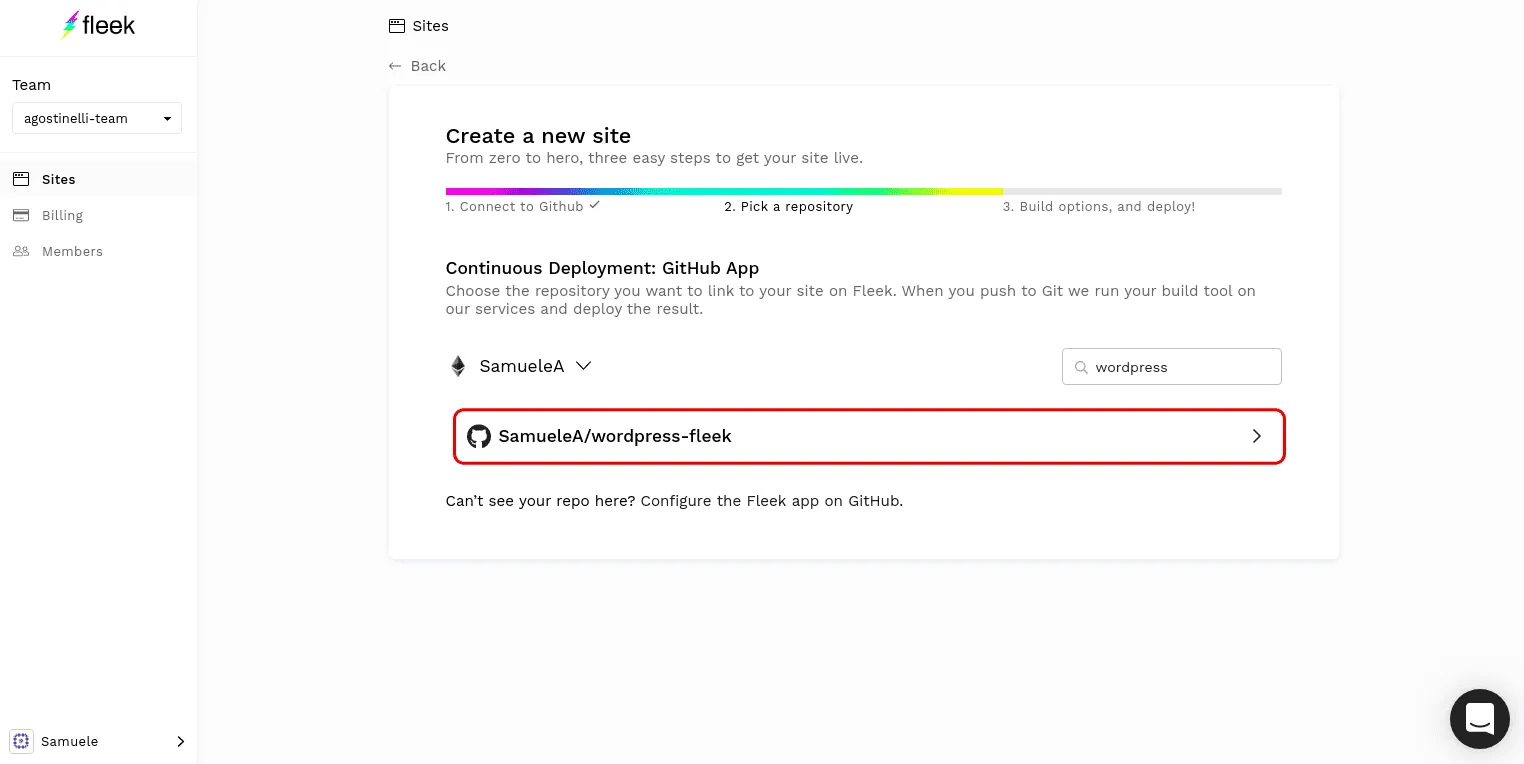Click the Sites header window icon
This screenshot has width=1524, height=764.
coord(397,26)
